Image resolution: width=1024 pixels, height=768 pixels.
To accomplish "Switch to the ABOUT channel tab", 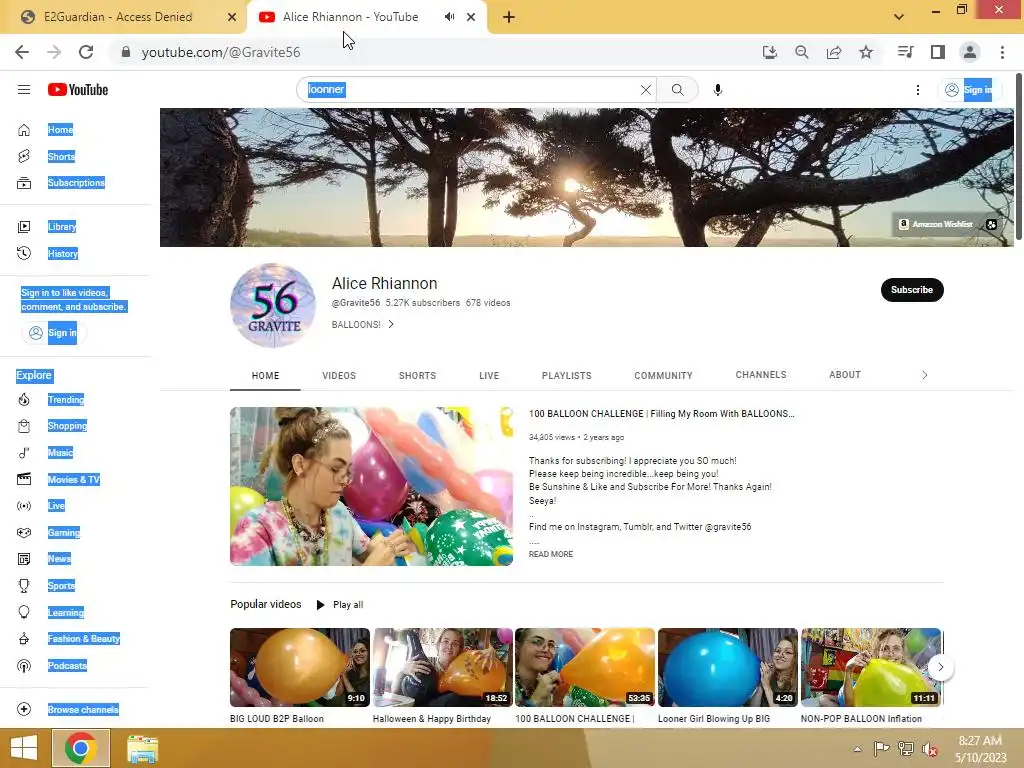I will 844,375.
